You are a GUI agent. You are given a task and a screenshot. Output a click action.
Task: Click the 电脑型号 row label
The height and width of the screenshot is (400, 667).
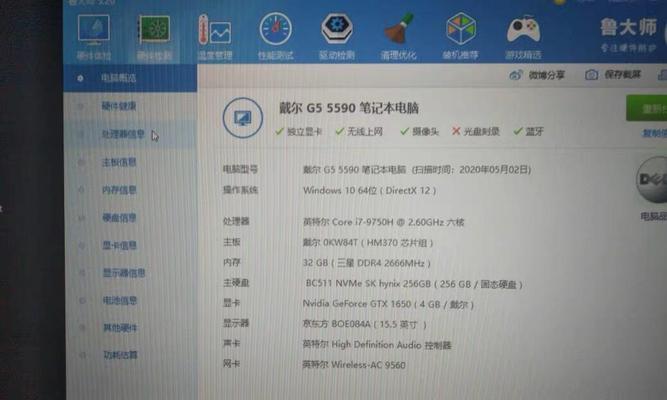(240, 169)
